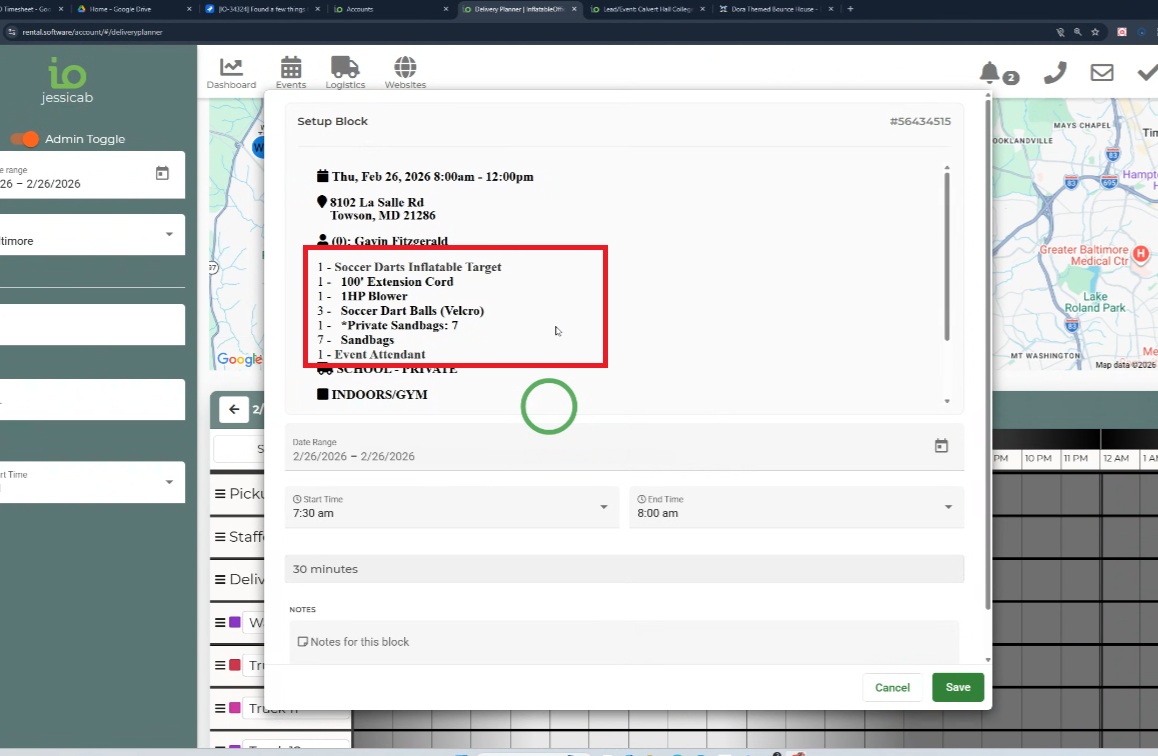
Task: Open notifications bell with 2 badge
Action: 990,73
